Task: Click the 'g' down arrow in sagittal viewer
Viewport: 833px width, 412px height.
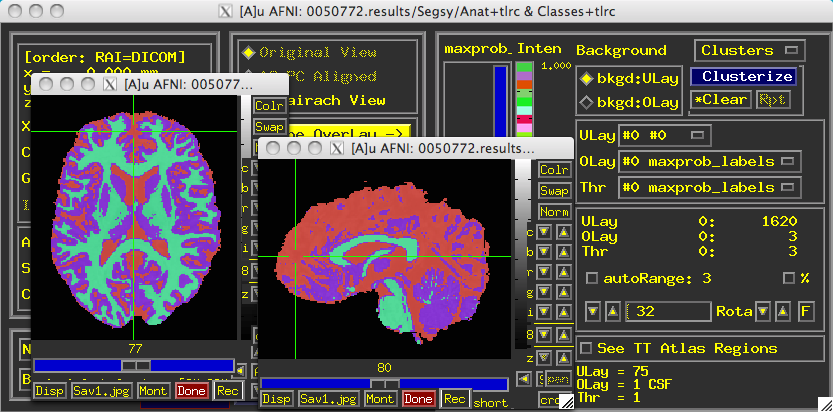Action: click(x=544, y=292)
